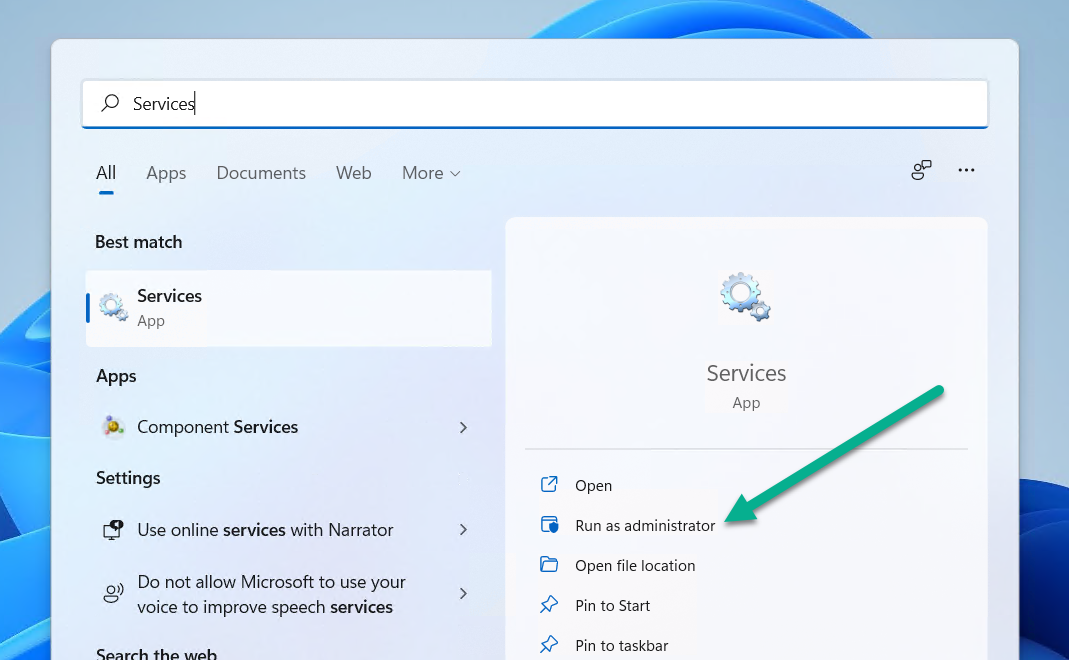Expand Use online services with Narrator arrow
The image size is (1069, 660).
463,530
